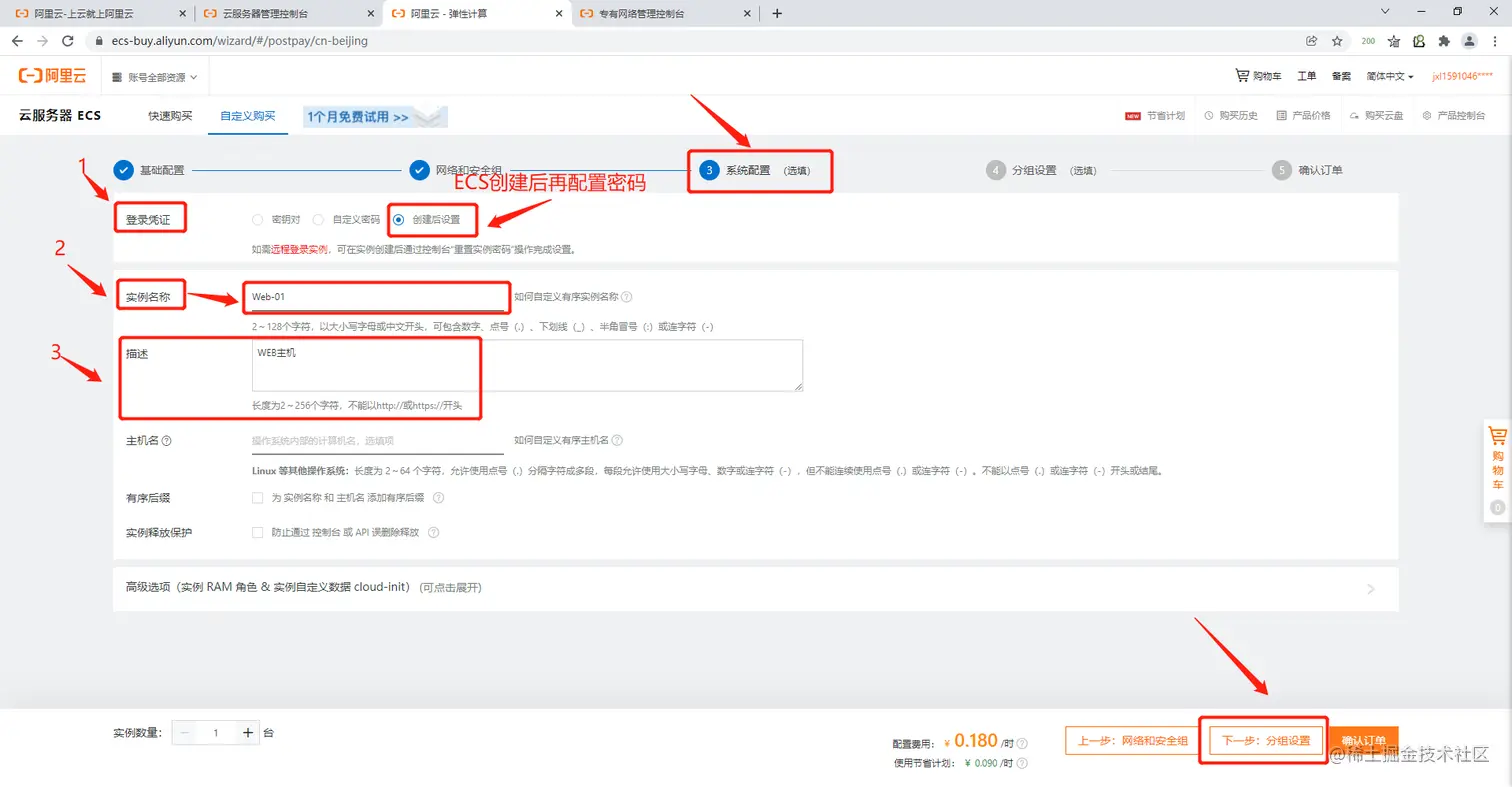Click the 1个月免费试用 banner
The image size is (1512, 787).
click(375, 117)
